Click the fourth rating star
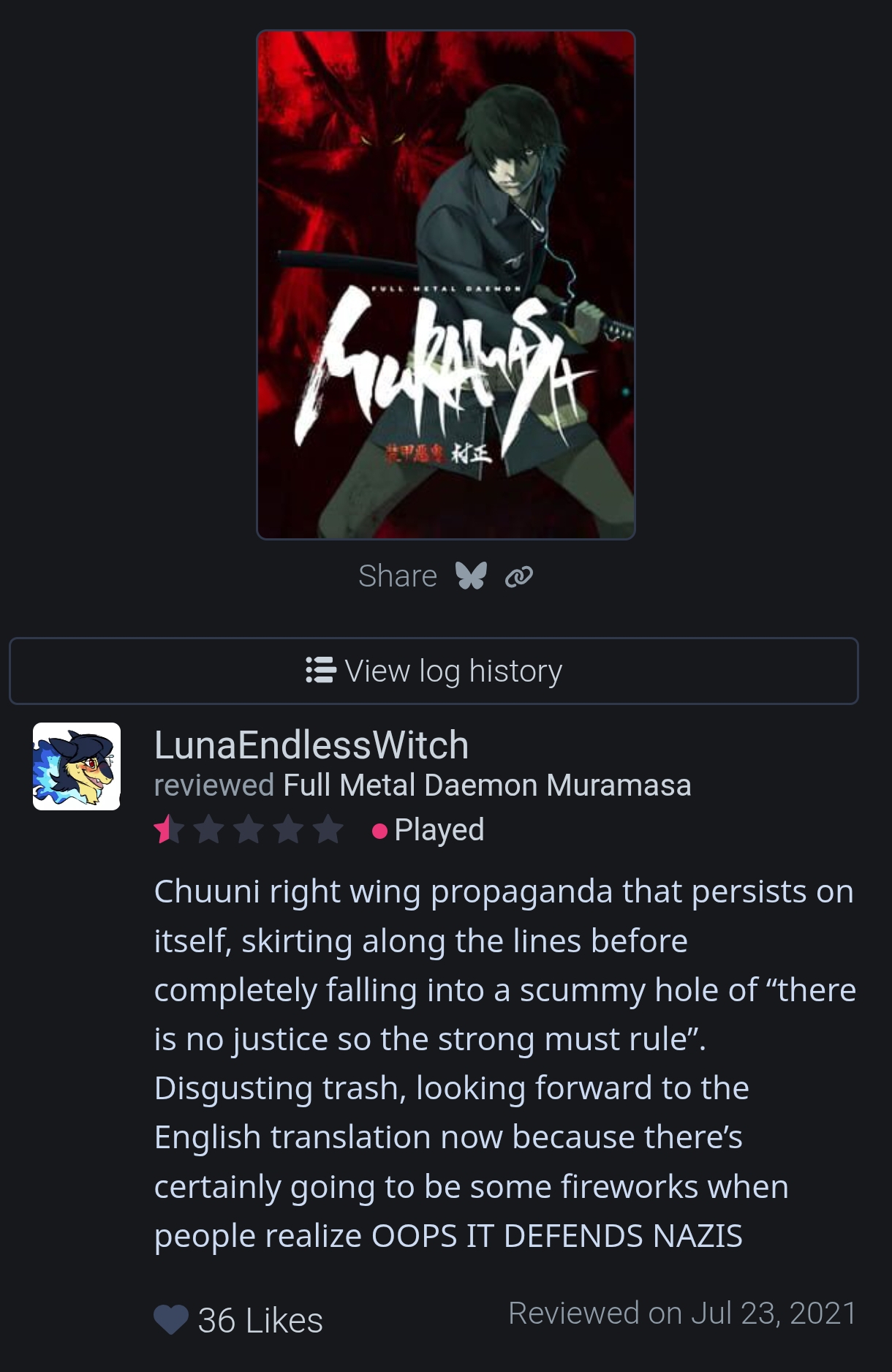892x1372 pixels. [x=289, y=829]
